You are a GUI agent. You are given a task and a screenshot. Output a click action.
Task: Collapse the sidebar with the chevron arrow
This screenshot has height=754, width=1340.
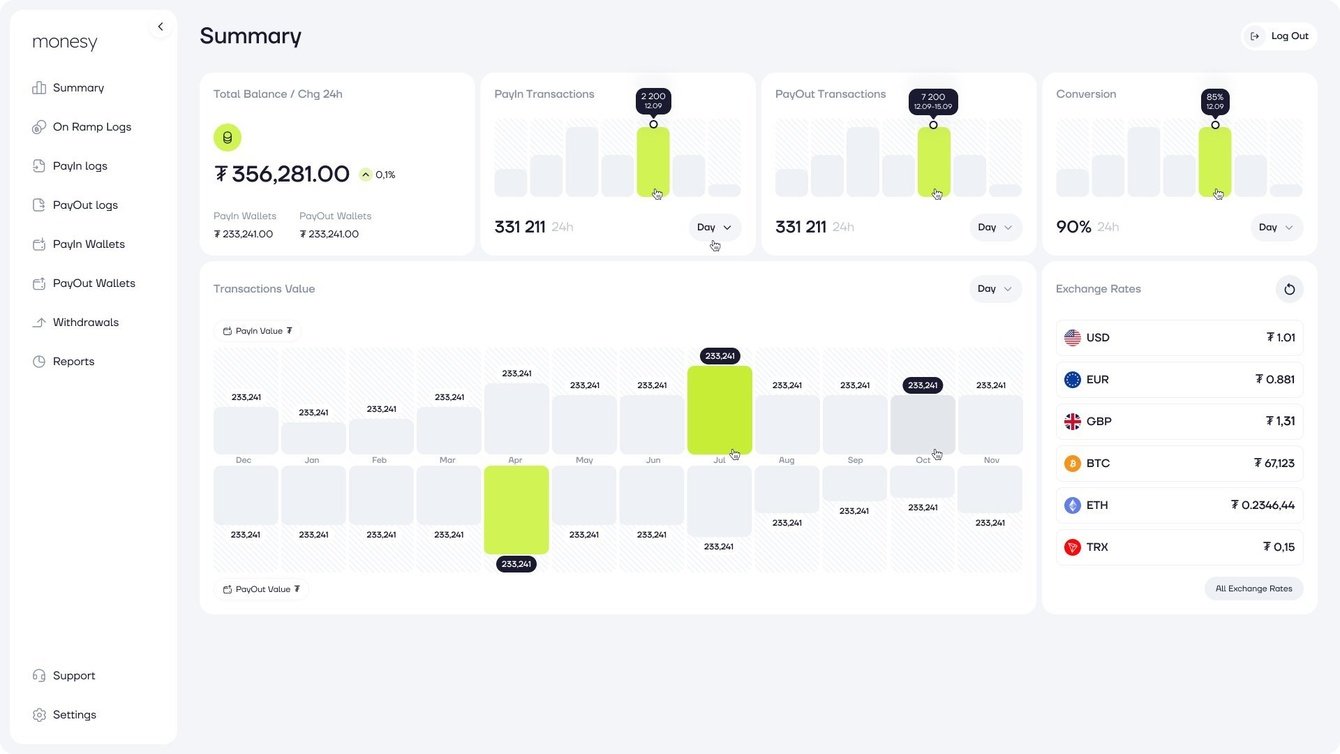(160, 27)
